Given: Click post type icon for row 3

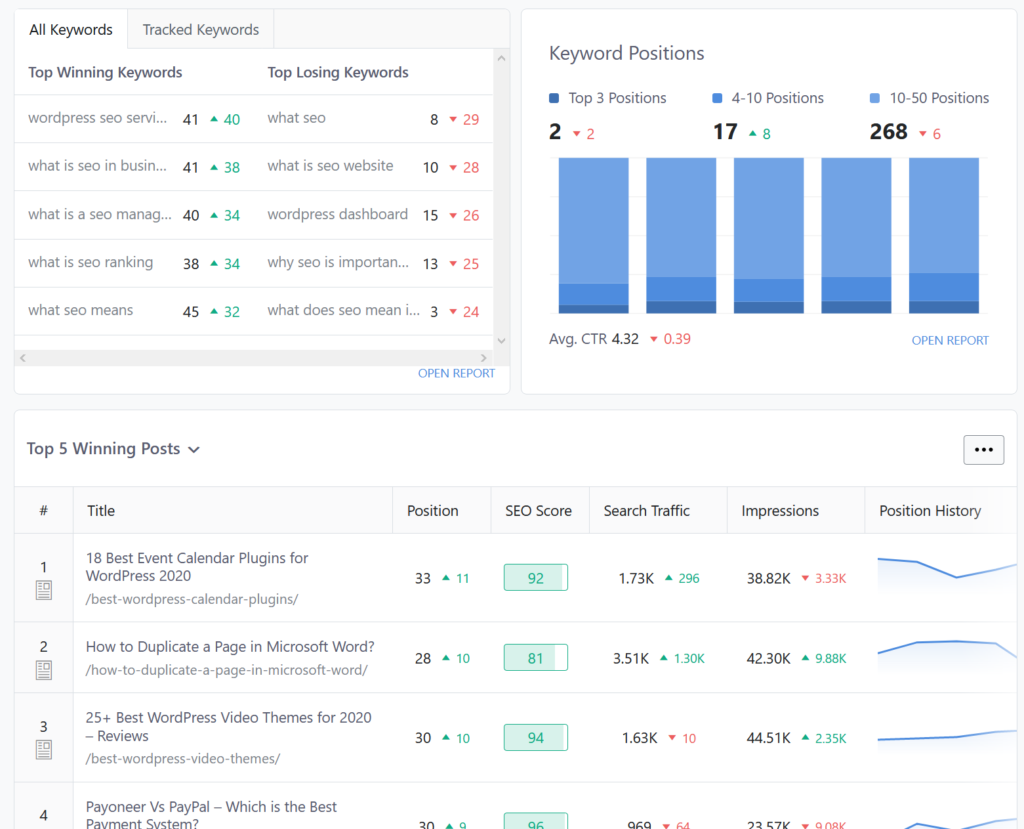Looking at the screenshot, I should [x=44, y=750].
